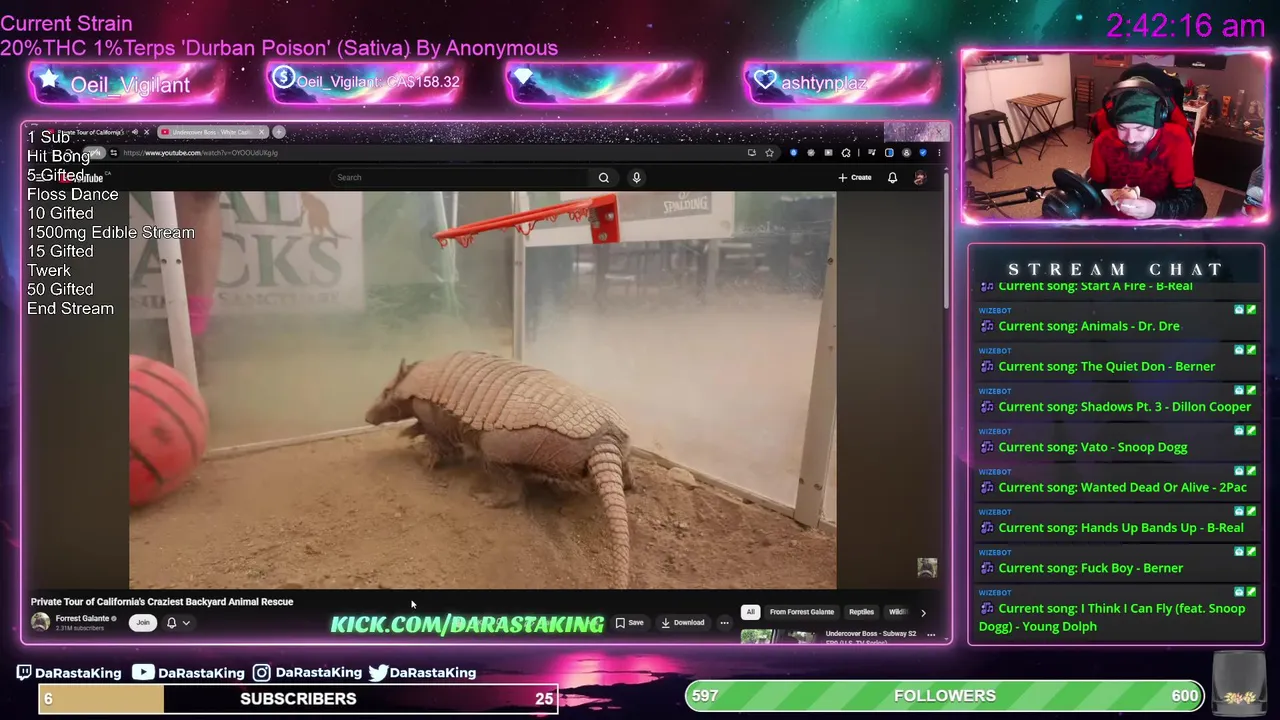Open browser three-dot menu
This screenshot has width=1280, height=720.
tap(939, 153)
